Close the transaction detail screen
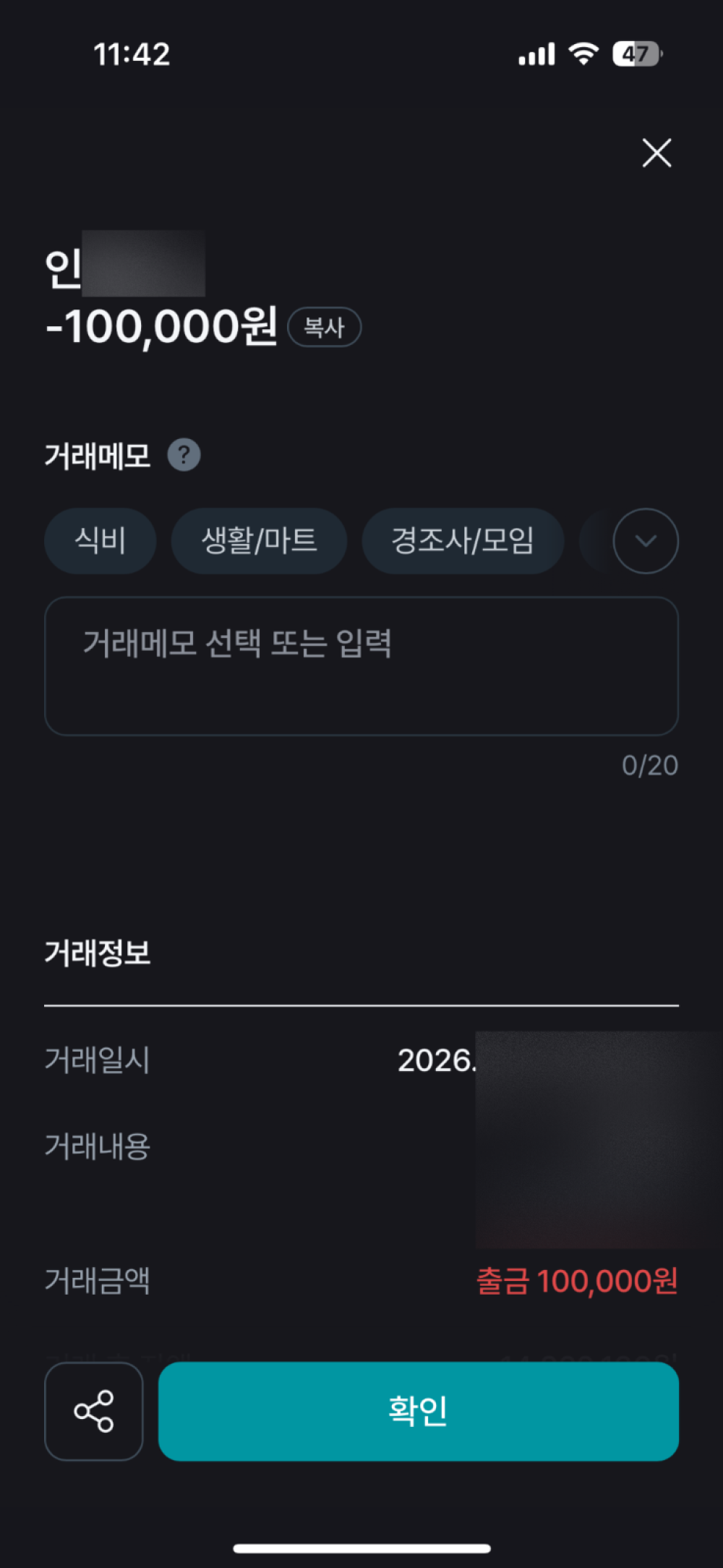 coord(656,153)
